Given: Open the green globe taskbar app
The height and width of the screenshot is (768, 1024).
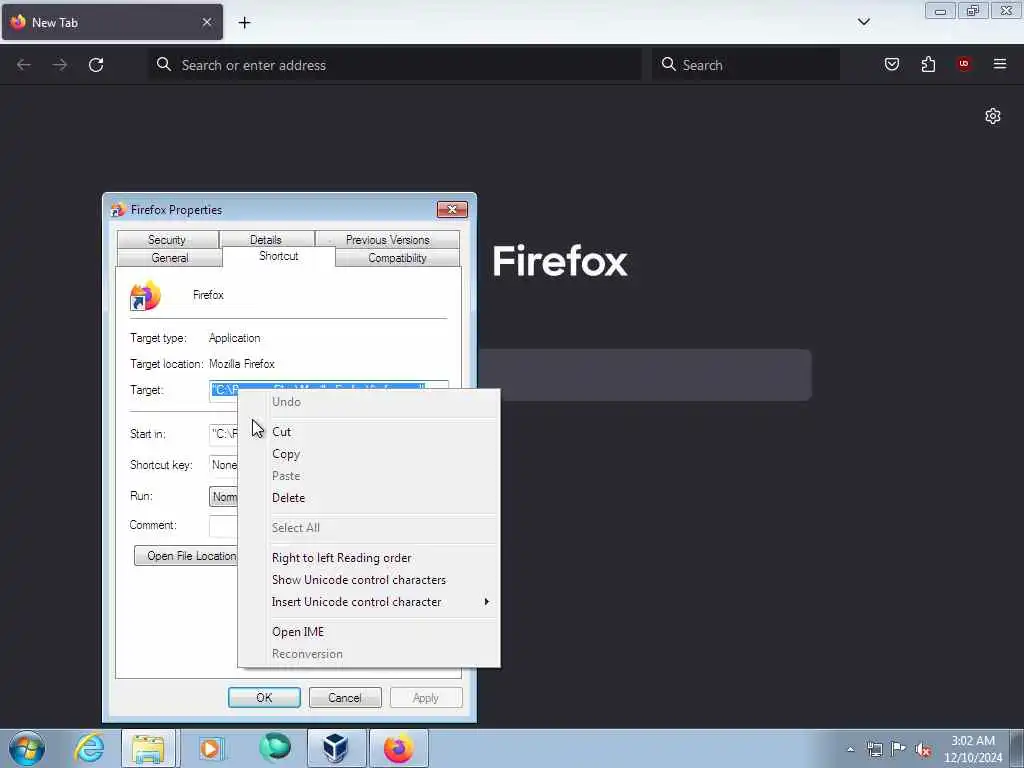Looking at the screenshot, I should coord(274,748).
